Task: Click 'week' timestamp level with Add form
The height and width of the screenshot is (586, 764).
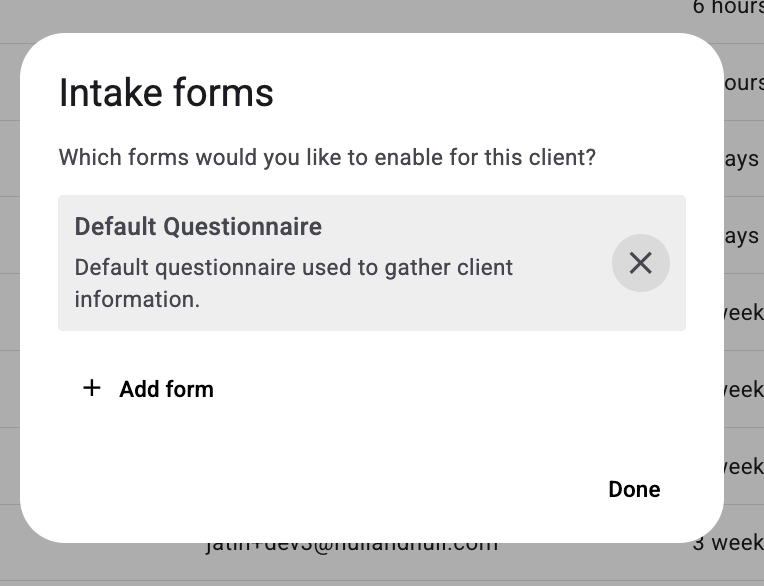Action: 743,389
